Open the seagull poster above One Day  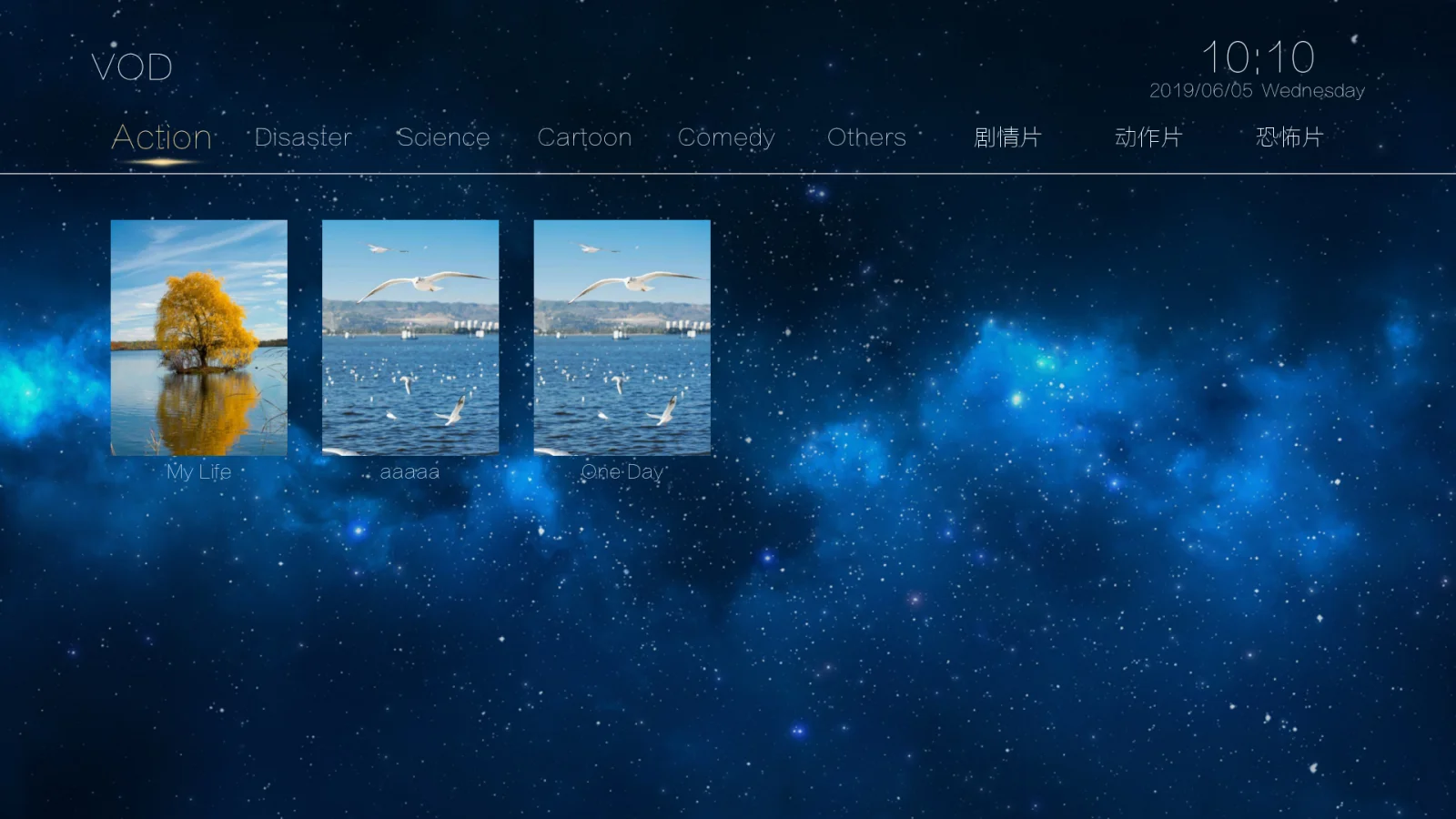coord(622,338)
